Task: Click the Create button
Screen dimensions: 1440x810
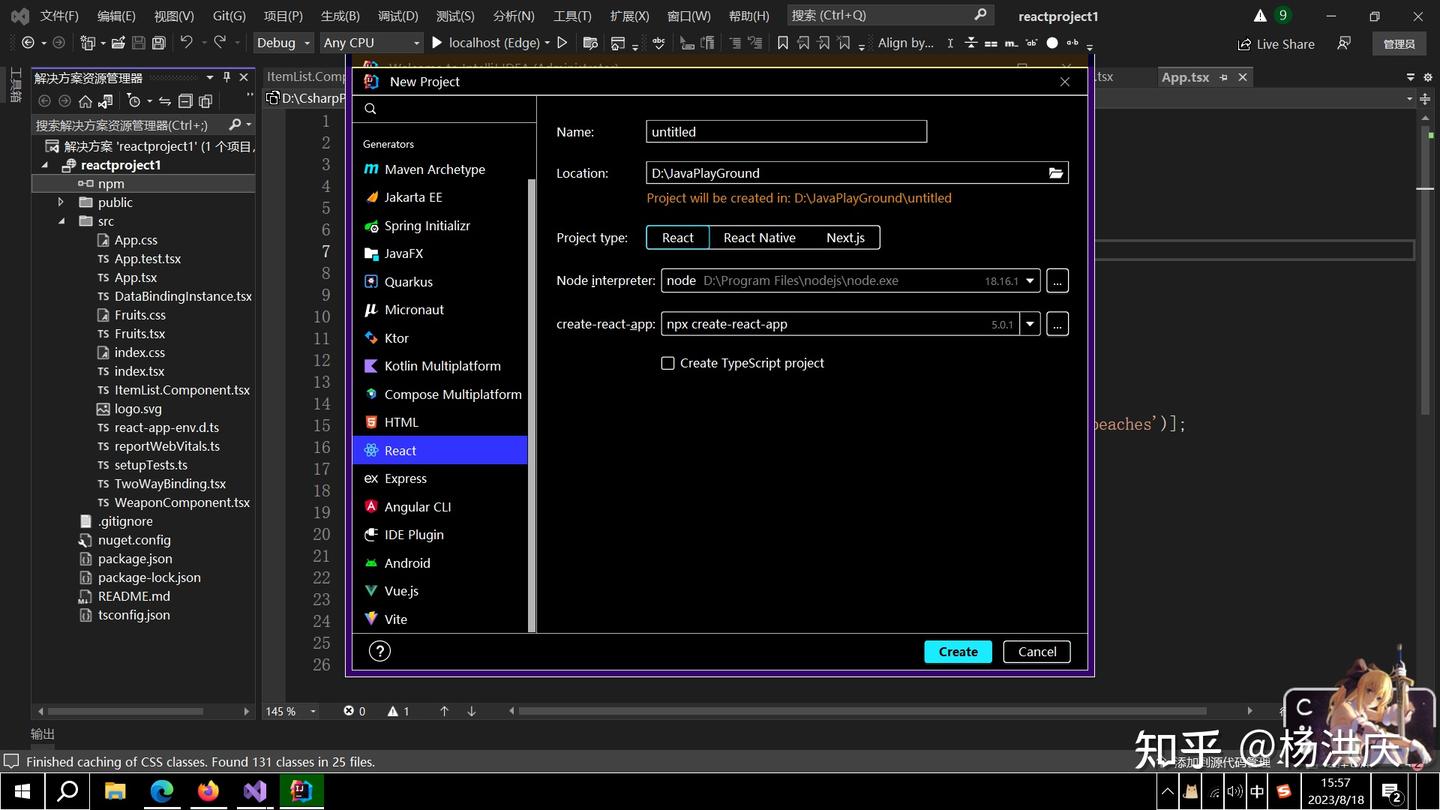Action: (x=958, y=652)
